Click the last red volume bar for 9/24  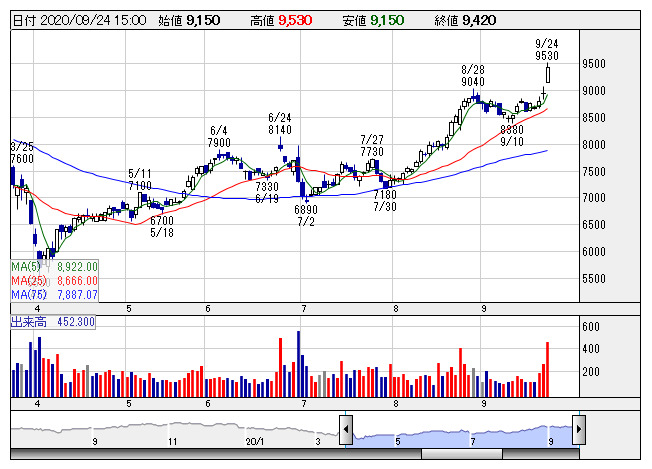point(548,370)
